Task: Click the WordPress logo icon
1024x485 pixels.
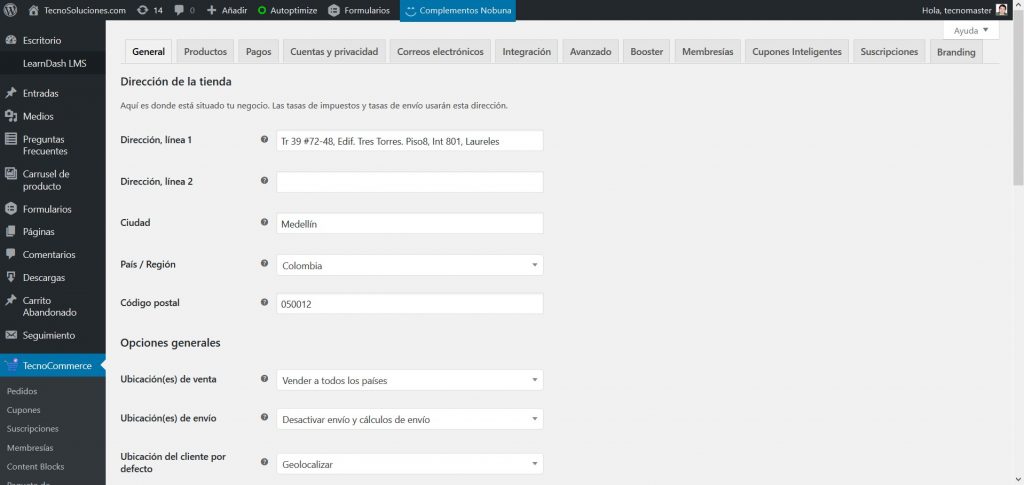Action: point(11,10)
